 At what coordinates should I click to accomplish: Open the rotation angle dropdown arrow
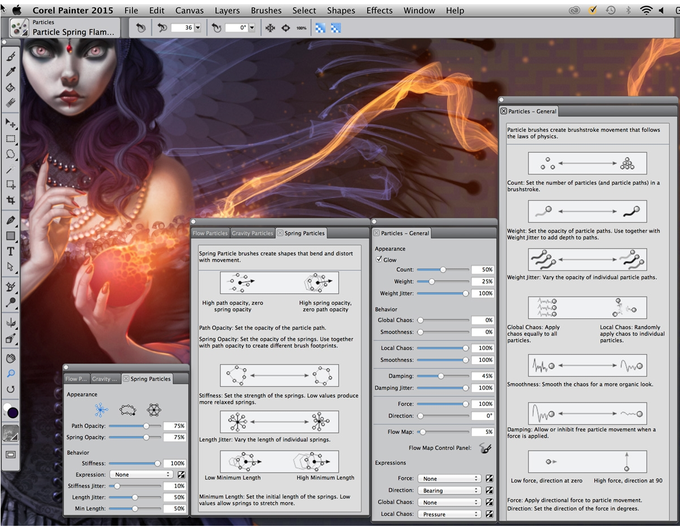[252, 28]
